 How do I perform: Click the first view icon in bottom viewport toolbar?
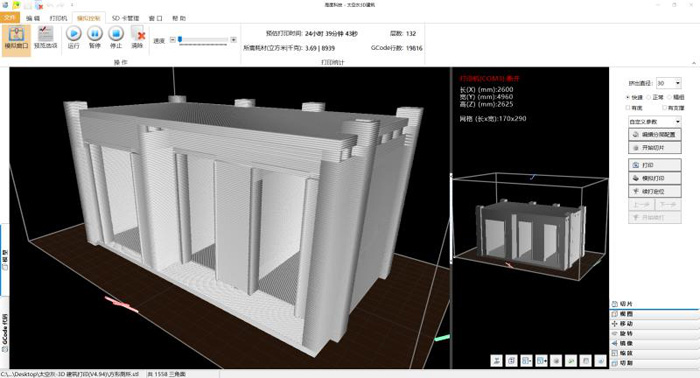click(x=497, y=361)
